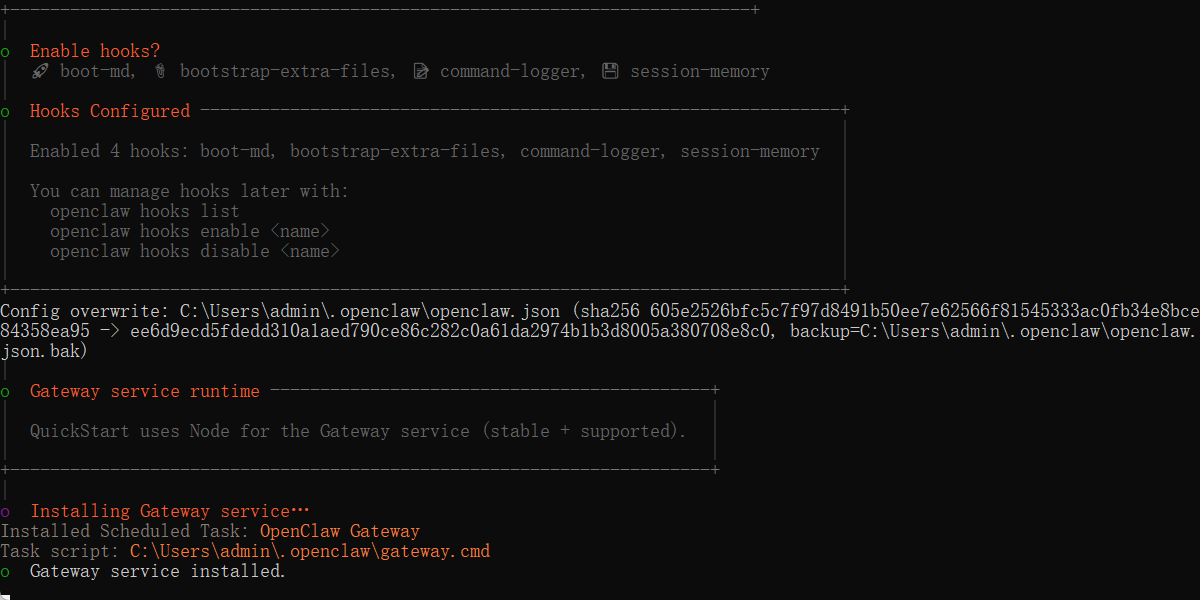Click the Installing Gateway service line
Viewport: 1200px width, 600px height.
click(x=170, y=511)
